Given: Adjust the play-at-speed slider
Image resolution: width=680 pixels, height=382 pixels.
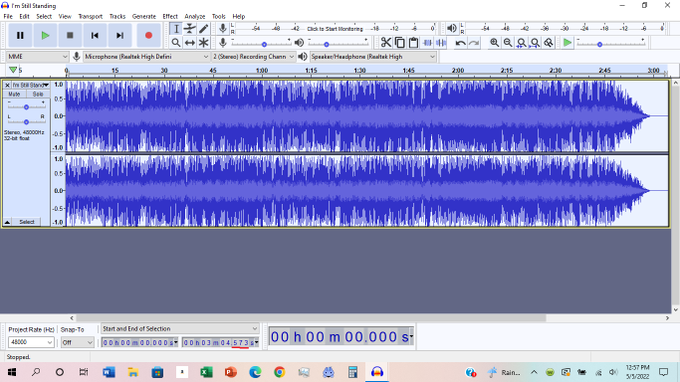Looking at the screenshot, I should [611, 43].
